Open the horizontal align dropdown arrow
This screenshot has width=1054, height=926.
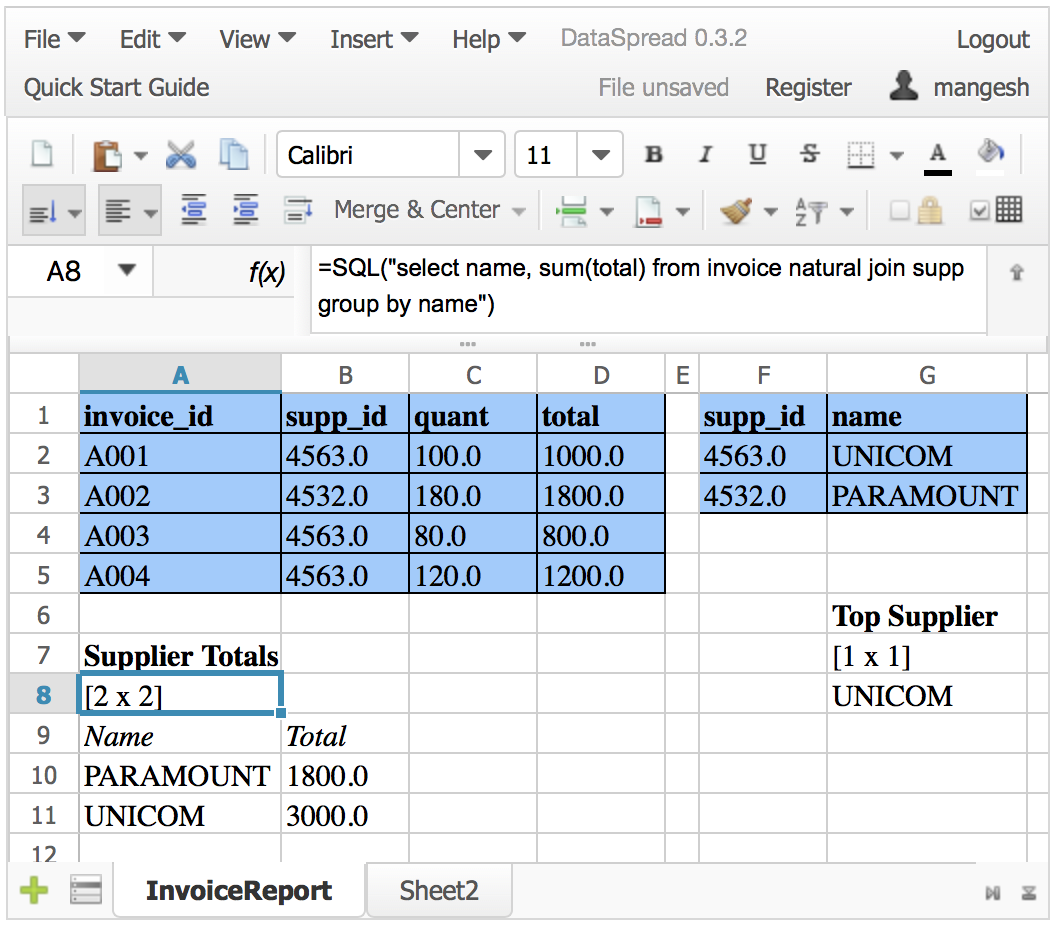(x=151, y=214)
